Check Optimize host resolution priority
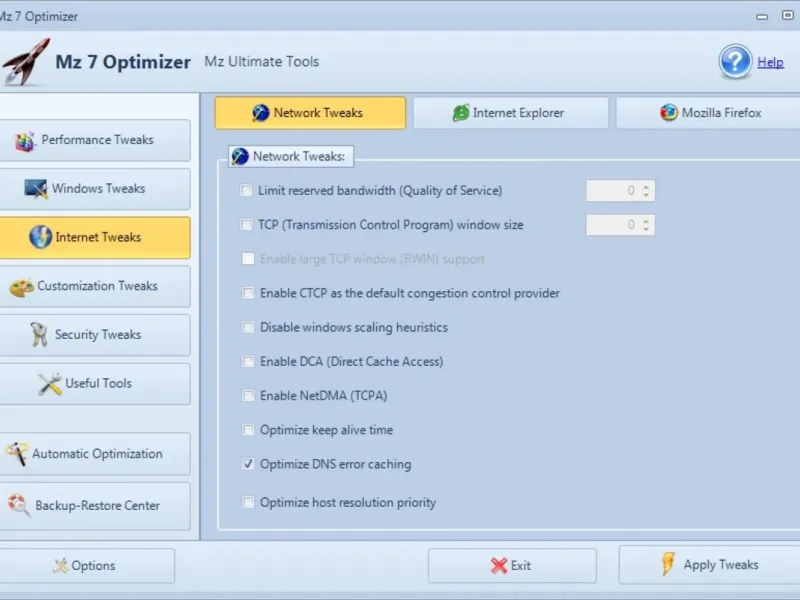The image size is (800, 600). pyautogui.click(x=248, y=503)
